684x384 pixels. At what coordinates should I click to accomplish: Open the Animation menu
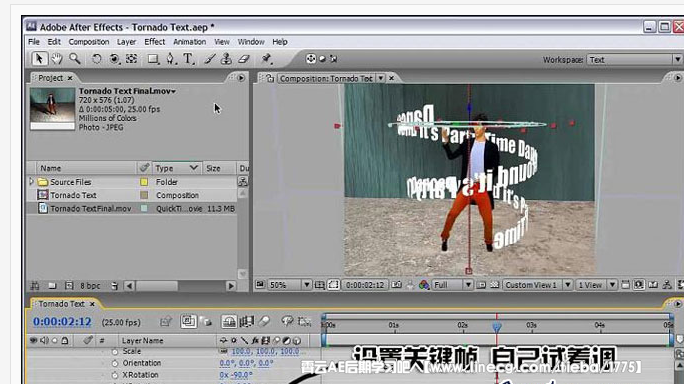click(189, 42)
